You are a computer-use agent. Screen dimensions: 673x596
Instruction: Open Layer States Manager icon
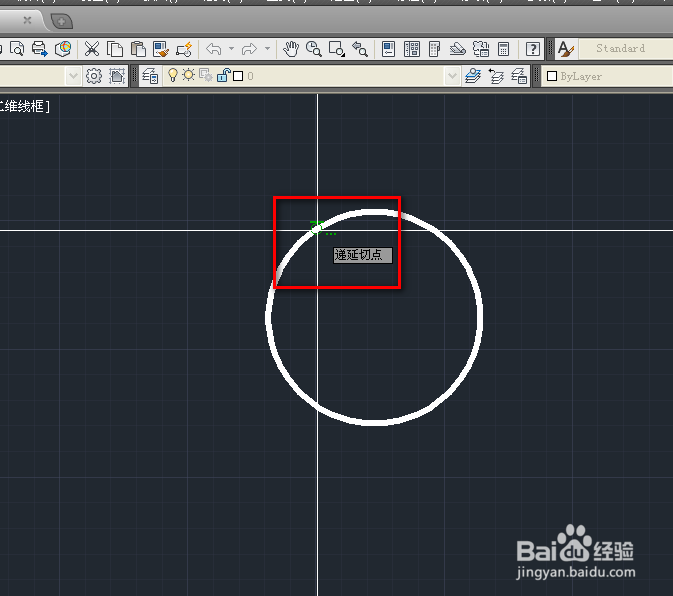(519, 76)
